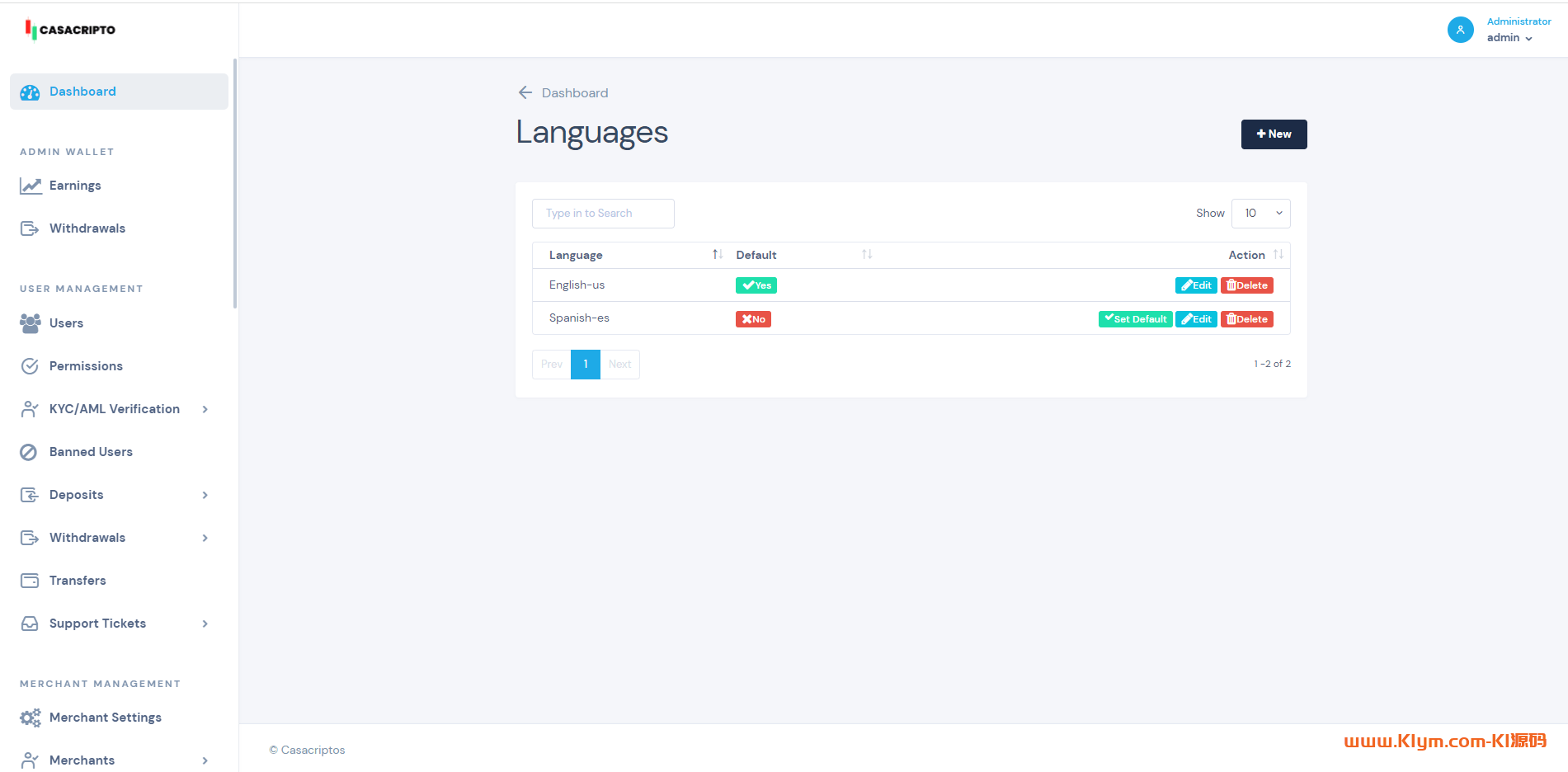The width and height of the screenshot is (1568, 772).
Task: Click the Languages page heading
Action: pyautogui.click(x=592, y=133)
